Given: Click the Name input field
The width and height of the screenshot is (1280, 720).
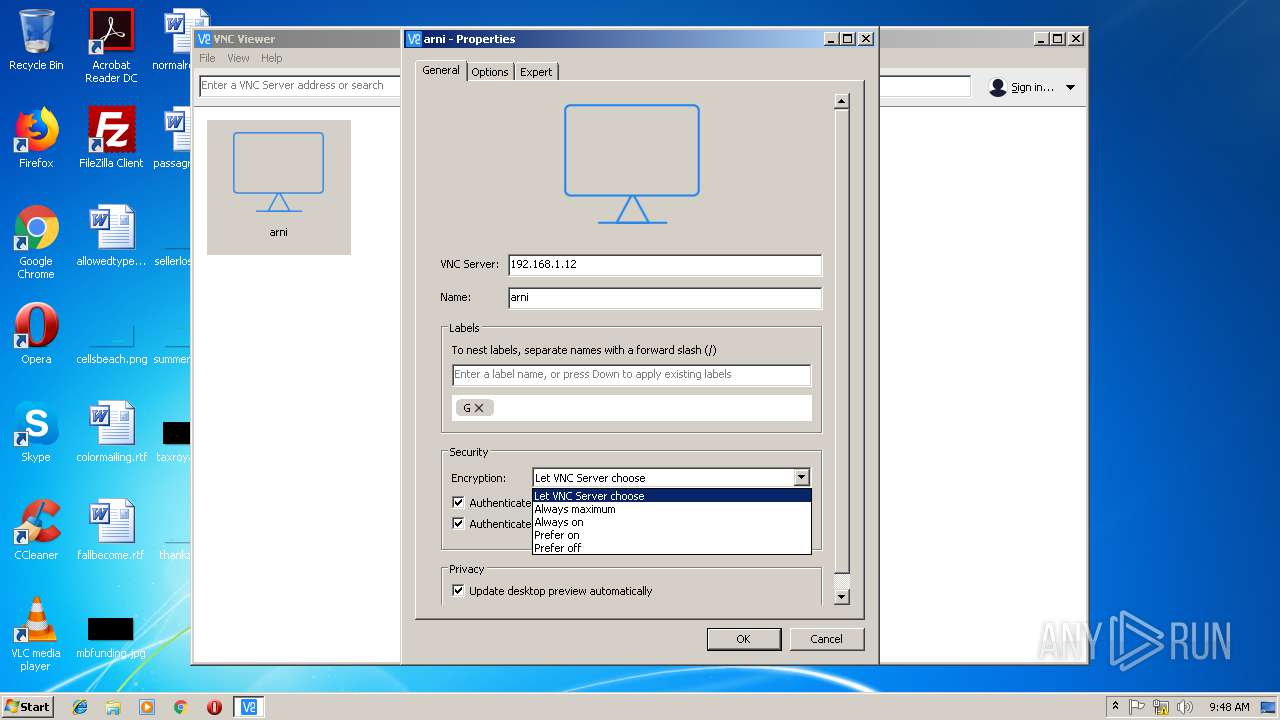Looking at the screenshot, I should click(664, 298).
